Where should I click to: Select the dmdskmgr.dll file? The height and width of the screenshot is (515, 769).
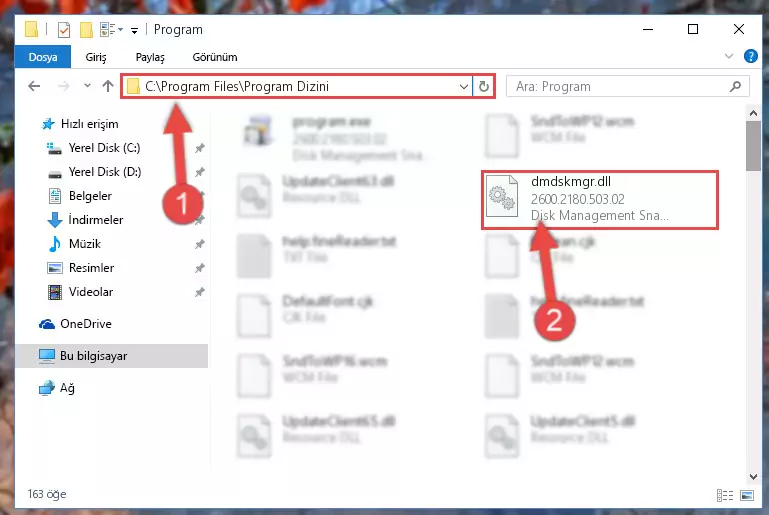(x=600, y=199)
